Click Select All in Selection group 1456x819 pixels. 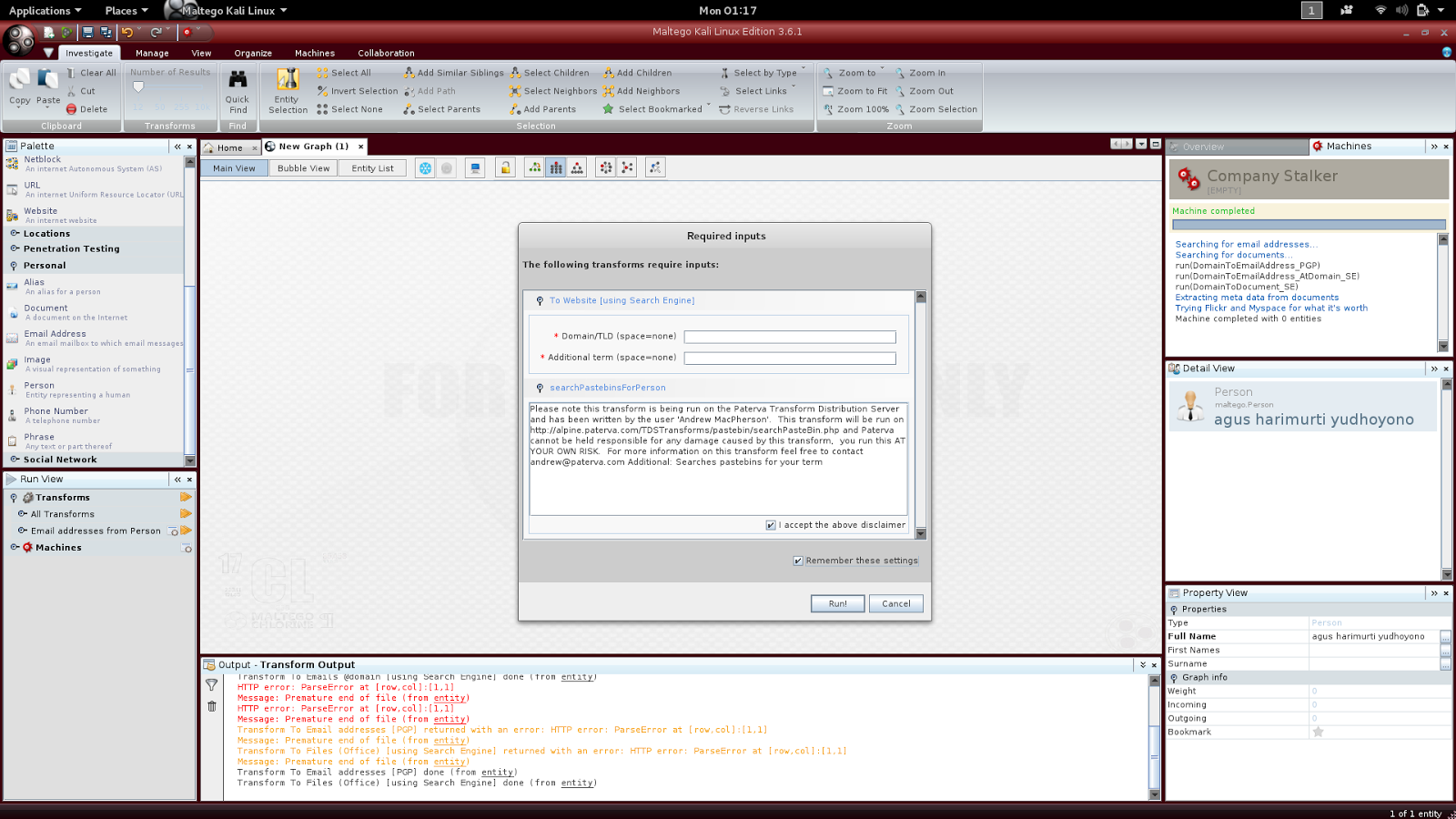(344, 73)
